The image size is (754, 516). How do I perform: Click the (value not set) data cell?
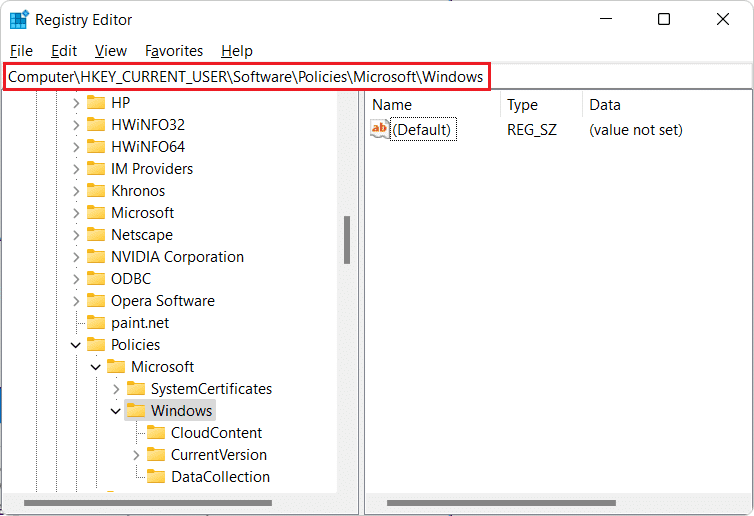click(636, 130)
